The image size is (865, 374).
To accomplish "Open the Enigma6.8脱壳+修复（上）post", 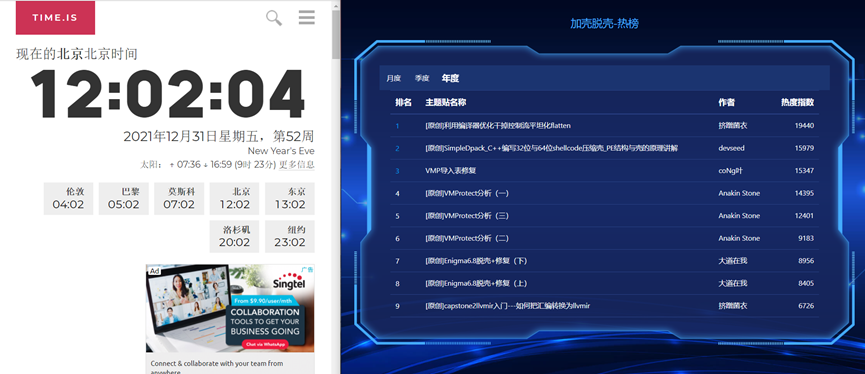I will 476,284.
